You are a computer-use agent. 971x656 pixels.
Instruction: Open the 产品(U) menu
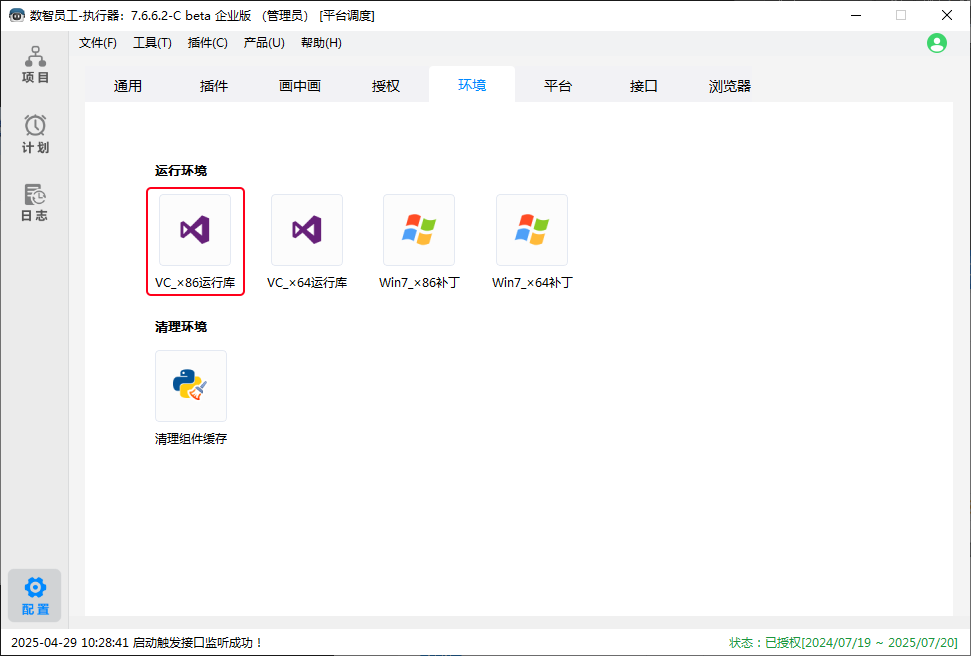(x=264, y=43)
